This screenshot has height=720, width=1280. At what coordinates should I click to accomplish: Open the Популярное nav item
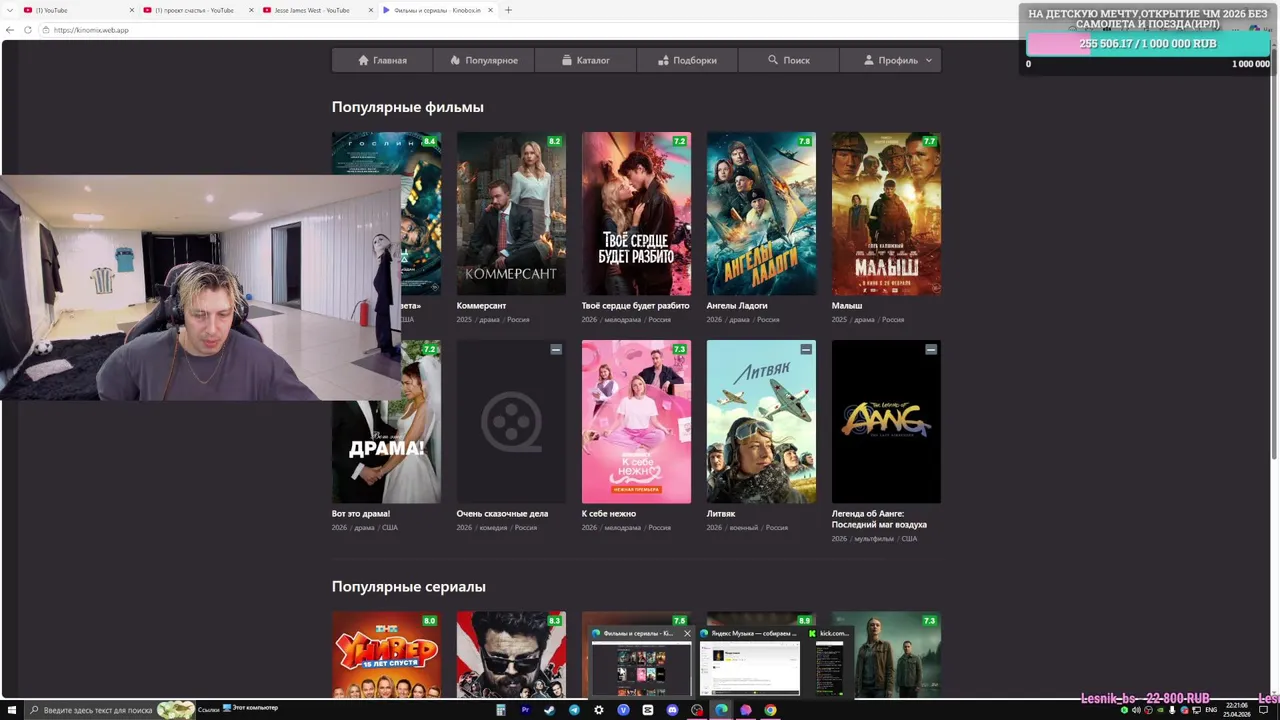[484, 60]
